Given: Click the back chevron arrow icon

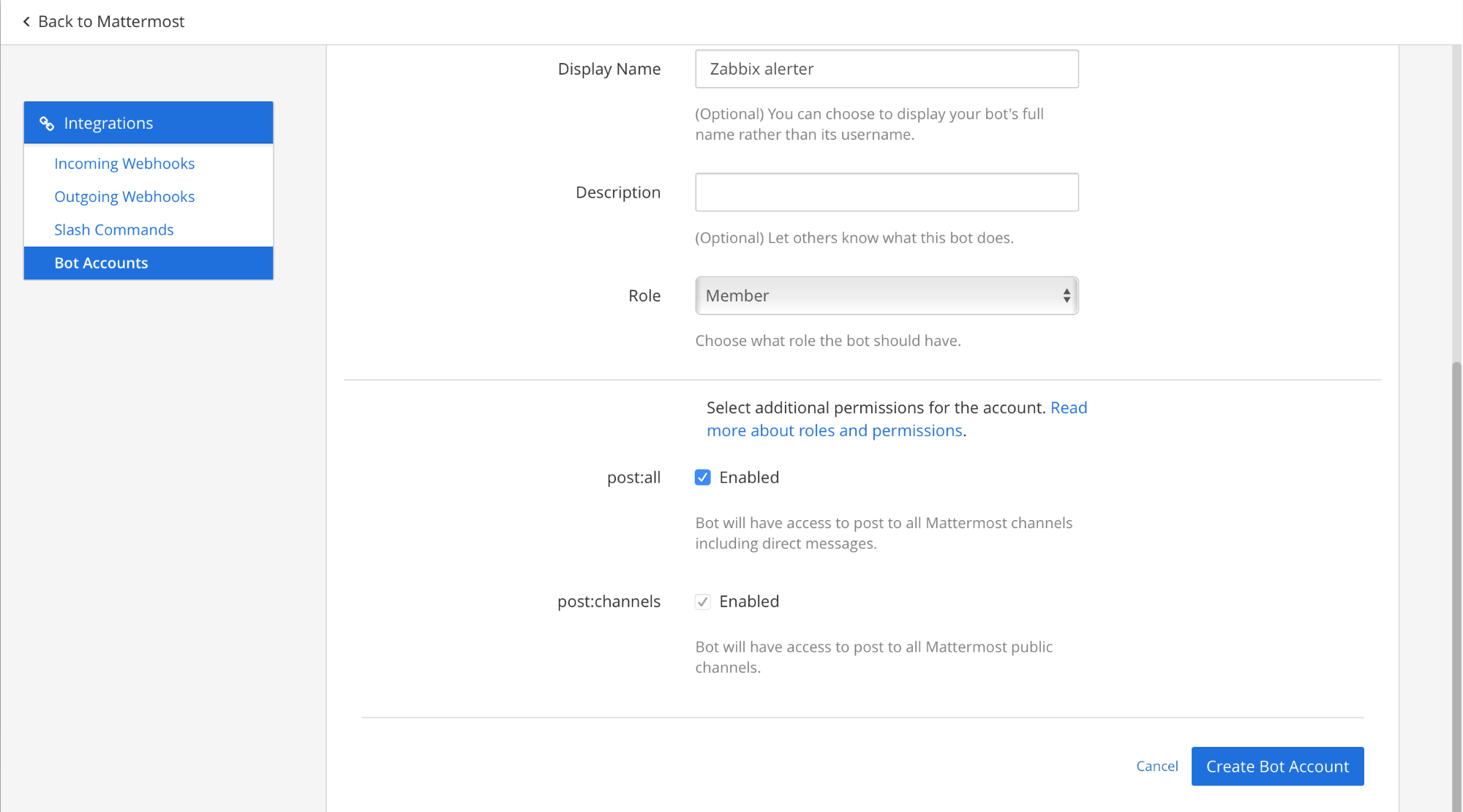Looking at the screenshot, I should [x=26, y=22].
